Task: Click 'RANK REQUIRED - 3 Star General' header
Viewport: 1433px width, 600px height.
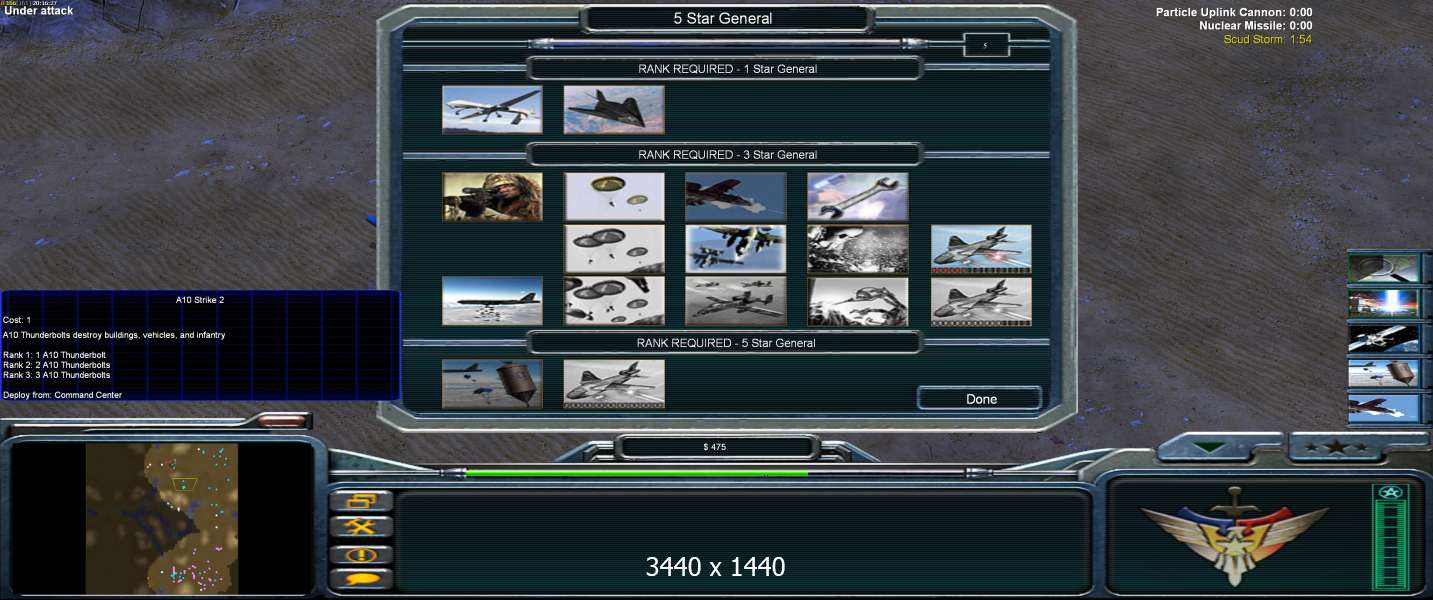Action: 727,155
